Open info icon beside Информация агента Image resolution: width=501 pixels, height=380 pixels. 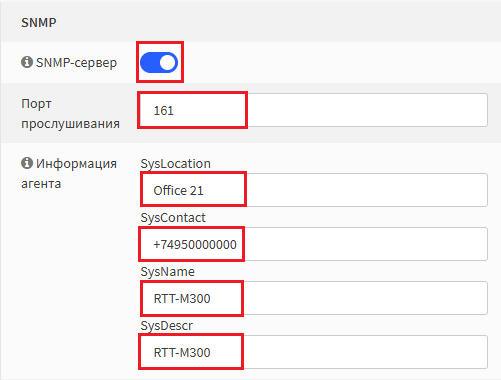pos(27,163)
